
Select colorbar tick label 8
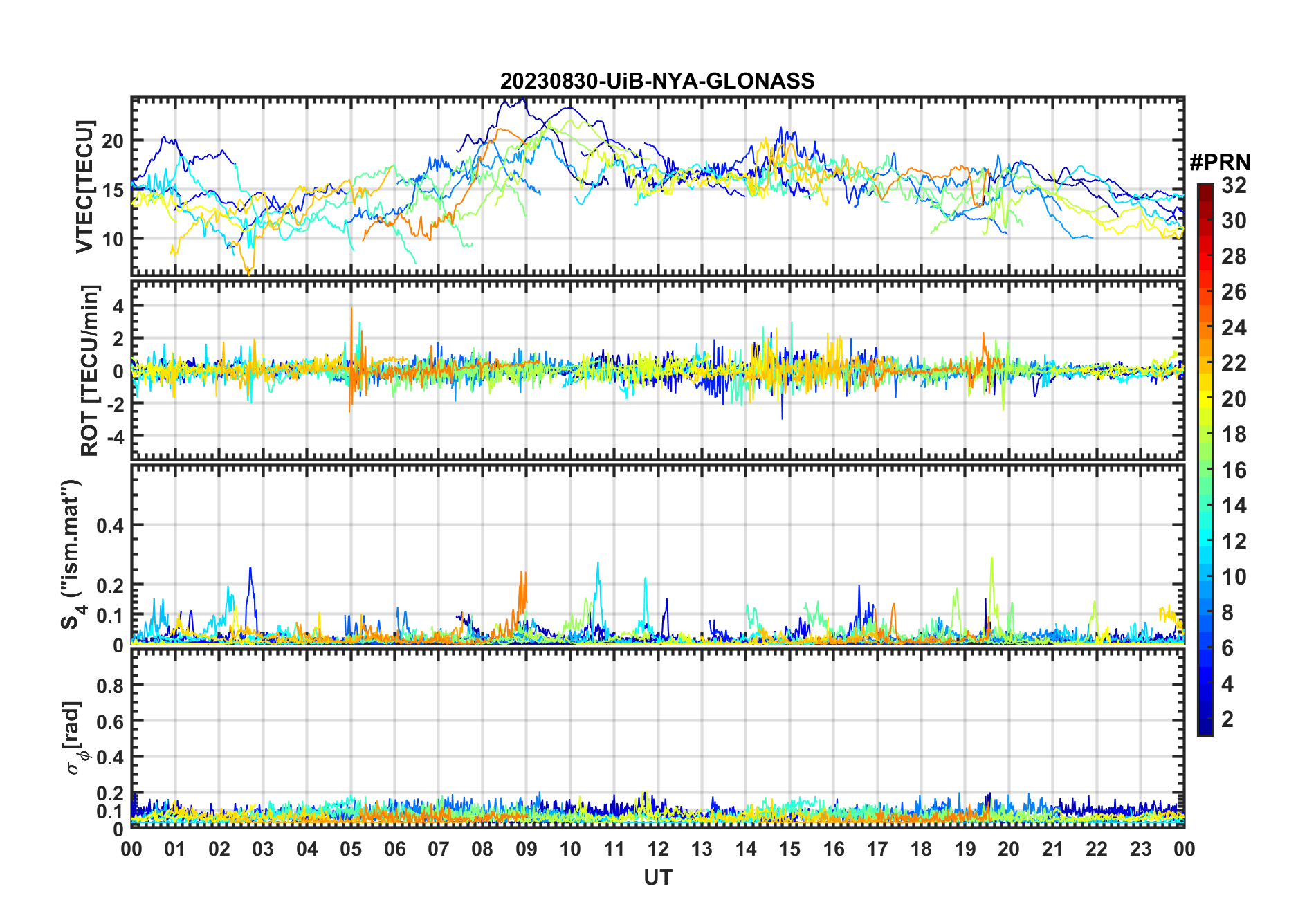1227,613
